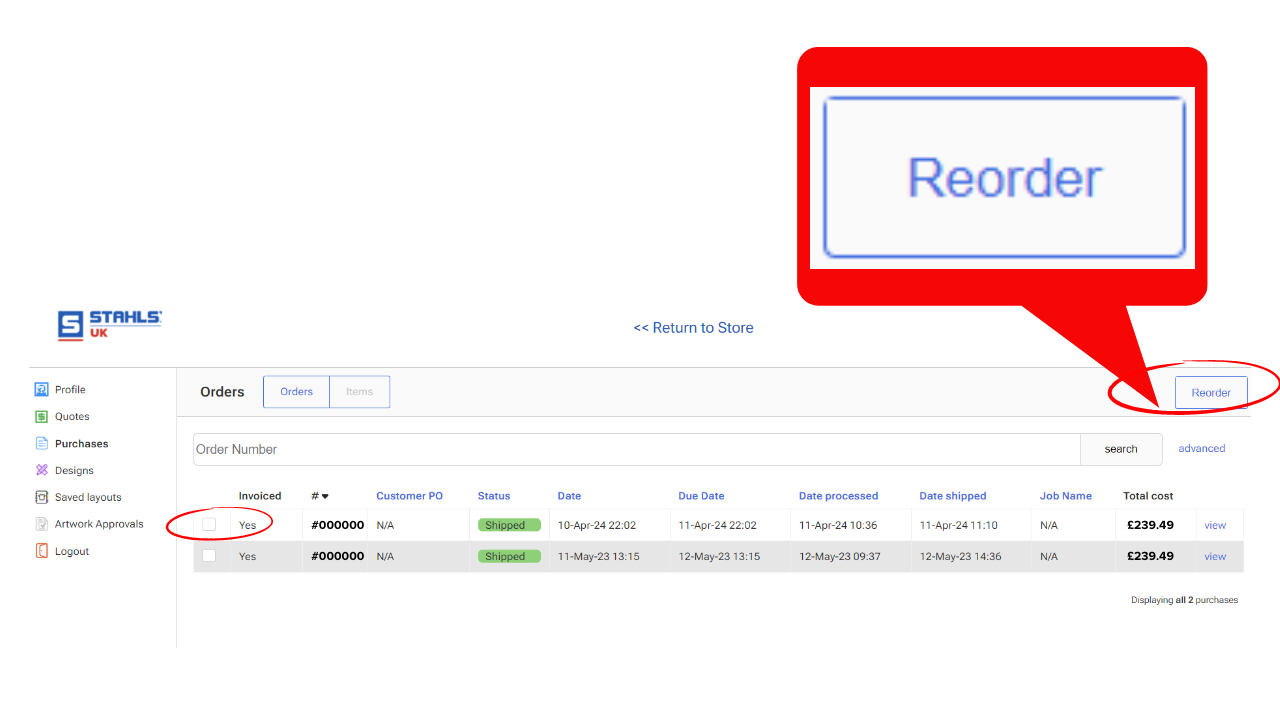Screen dimensions: 1280x720
Task: Click the Logout icon in sidebar
Action: pyautogui.click(x=41, y=551)
